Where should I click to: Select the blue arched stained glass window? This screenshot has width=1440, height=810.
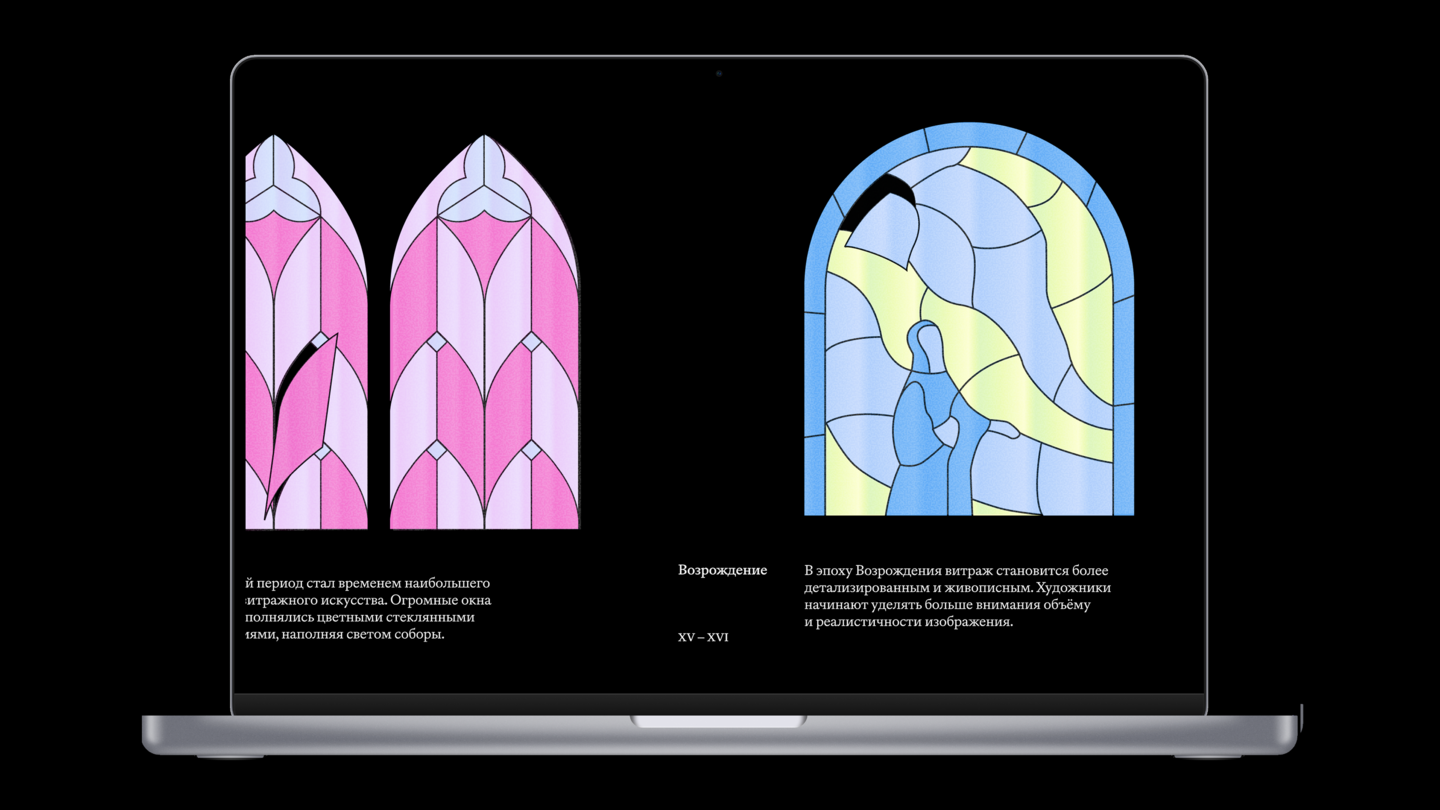tap(969, 319)
